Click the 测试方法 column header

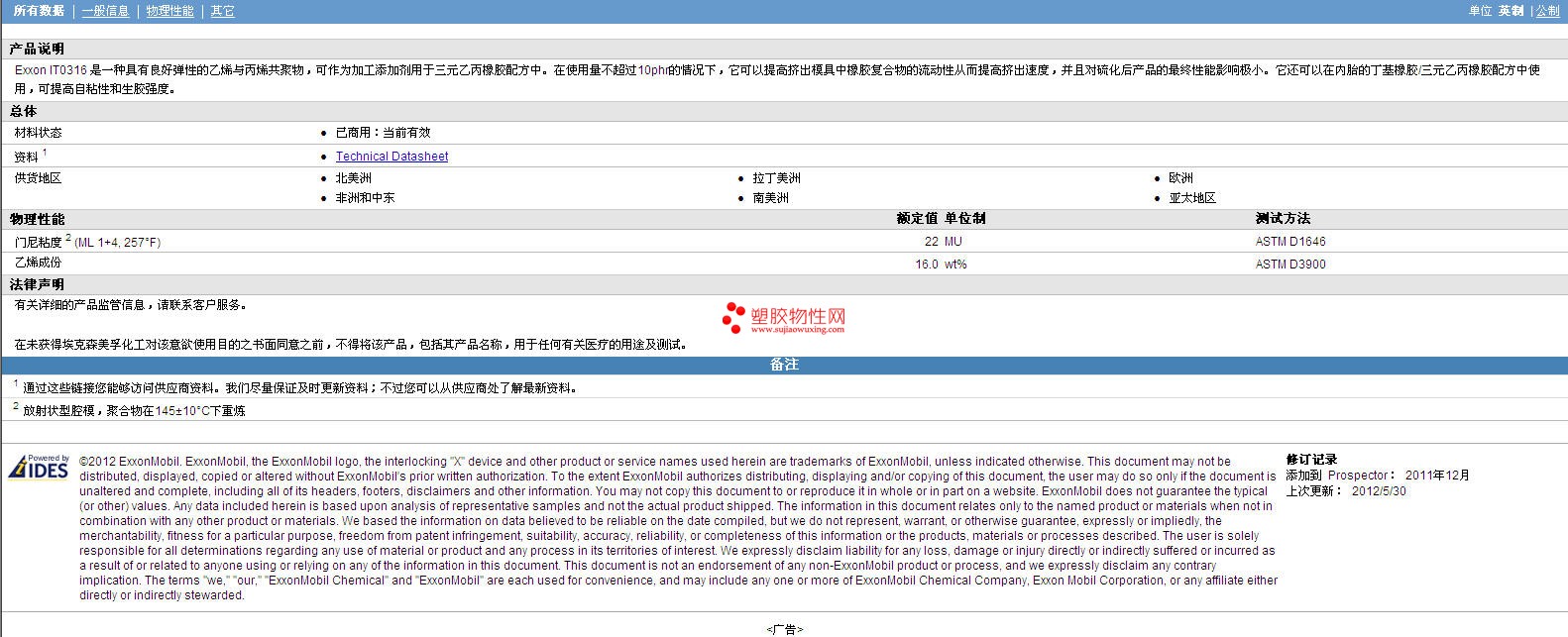1283,219
